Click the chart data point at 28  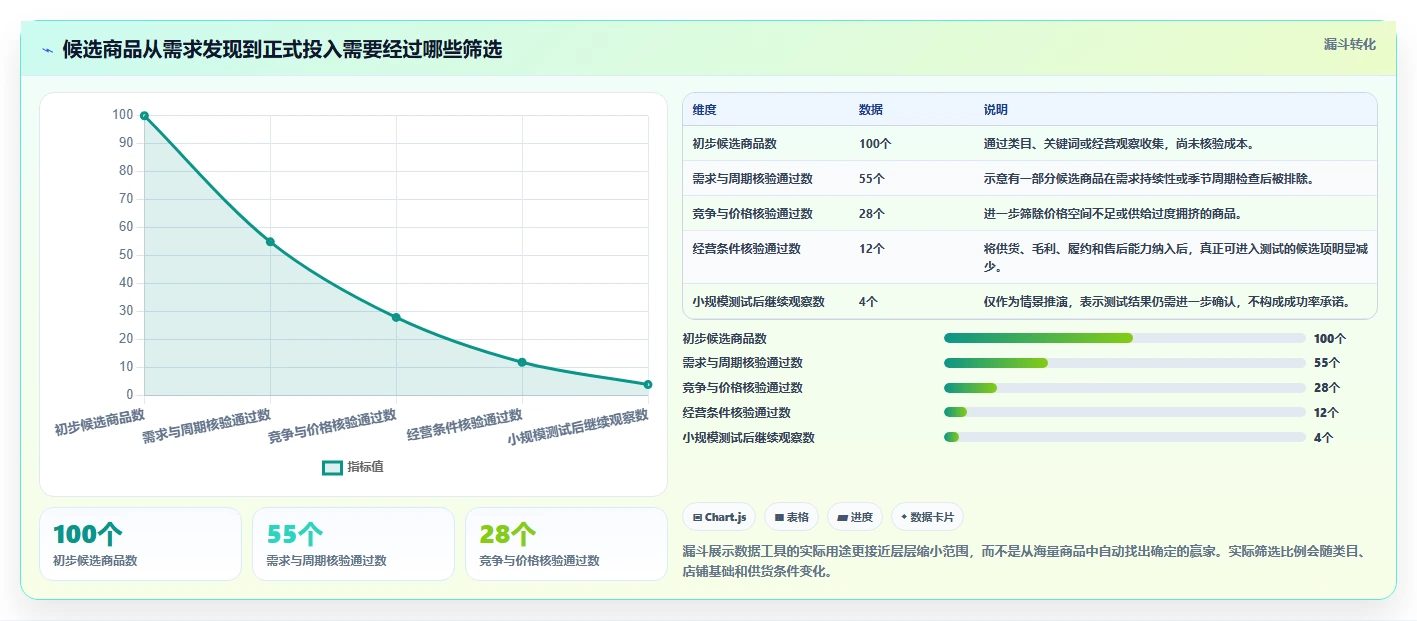pyautogui.click(x=396, y=318)
